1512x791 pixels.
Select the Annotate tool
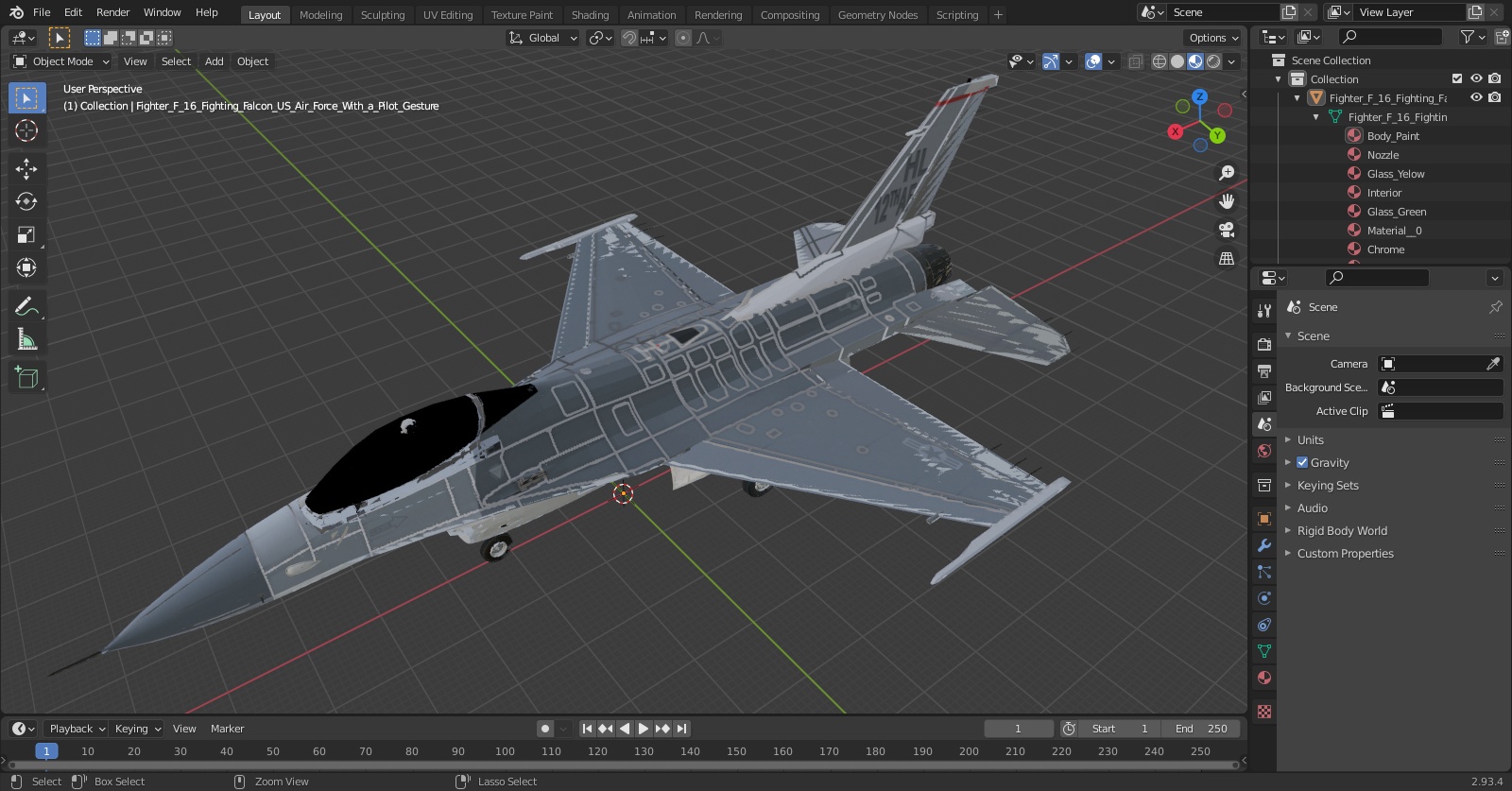[x=26, y=306]
